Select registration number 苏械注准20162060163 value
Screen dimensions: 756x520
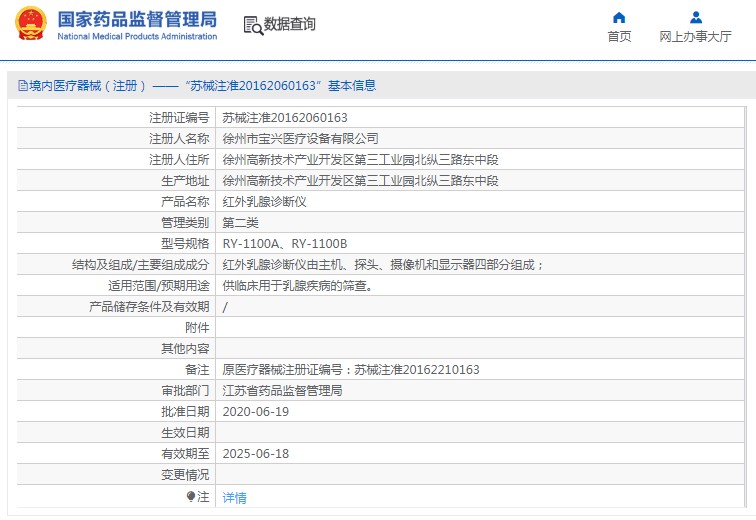[x=285, y=118]
